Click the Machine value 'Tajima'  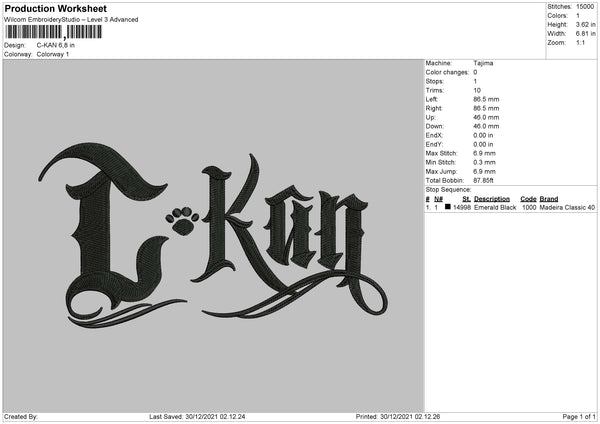pyautogui.click(x=483, y=63)
